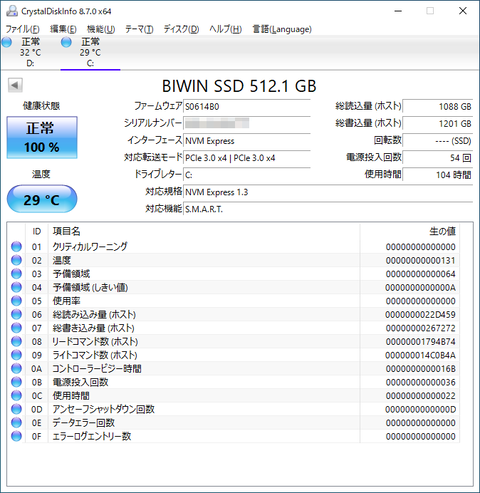Switch to the C: disk tab at 29 °C

90,52
